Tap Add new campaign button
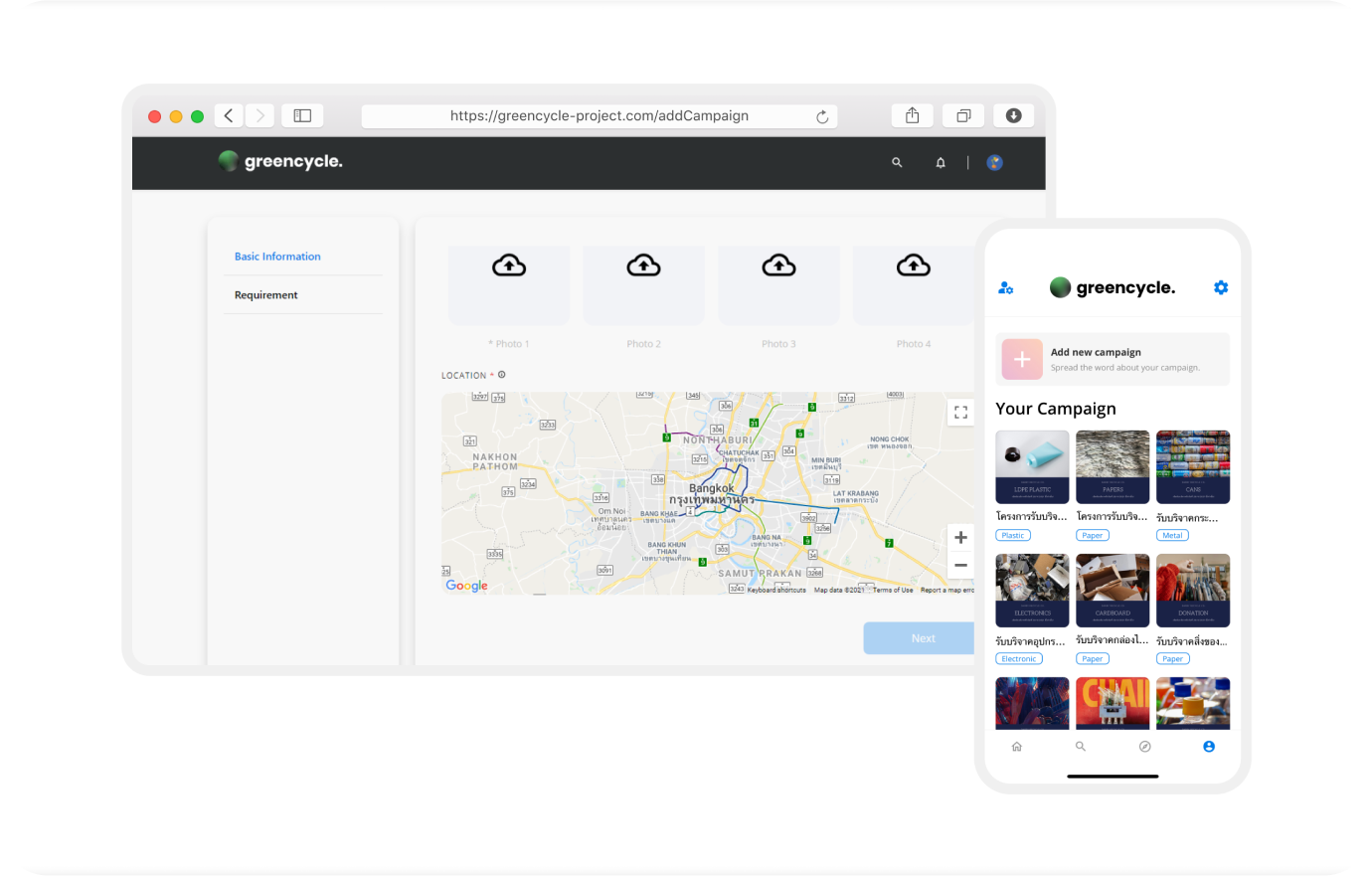Image resolution: width=1372 pixels, height=876 pixels. (x=1112, y=359)
